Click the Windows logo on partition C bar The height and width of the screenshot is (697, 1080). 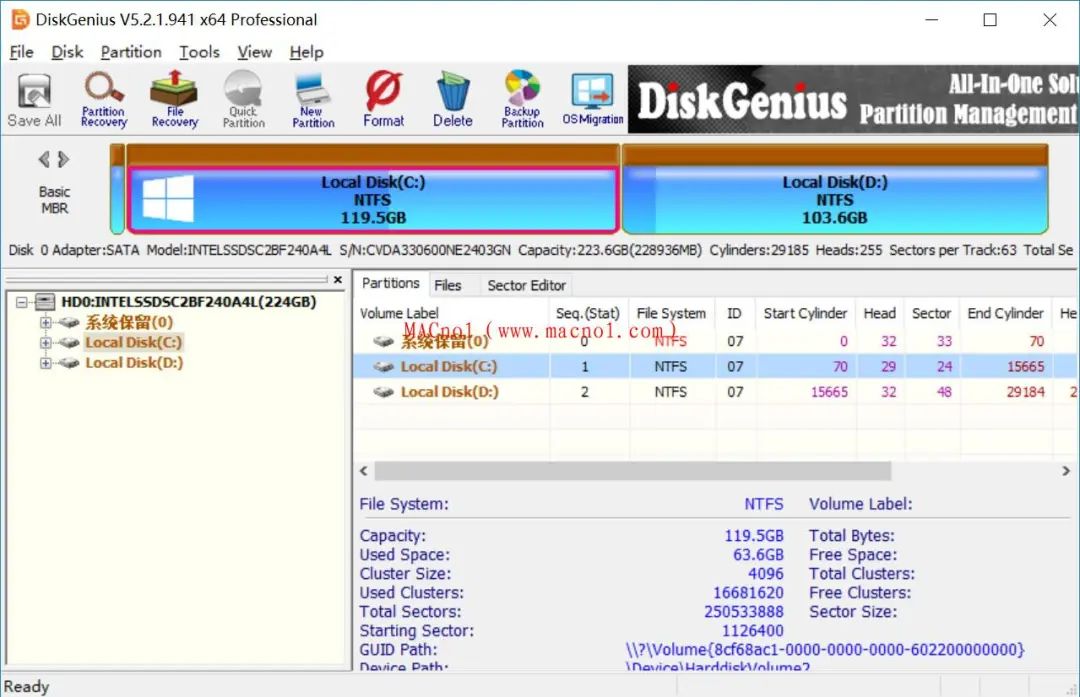coord(168,198)
